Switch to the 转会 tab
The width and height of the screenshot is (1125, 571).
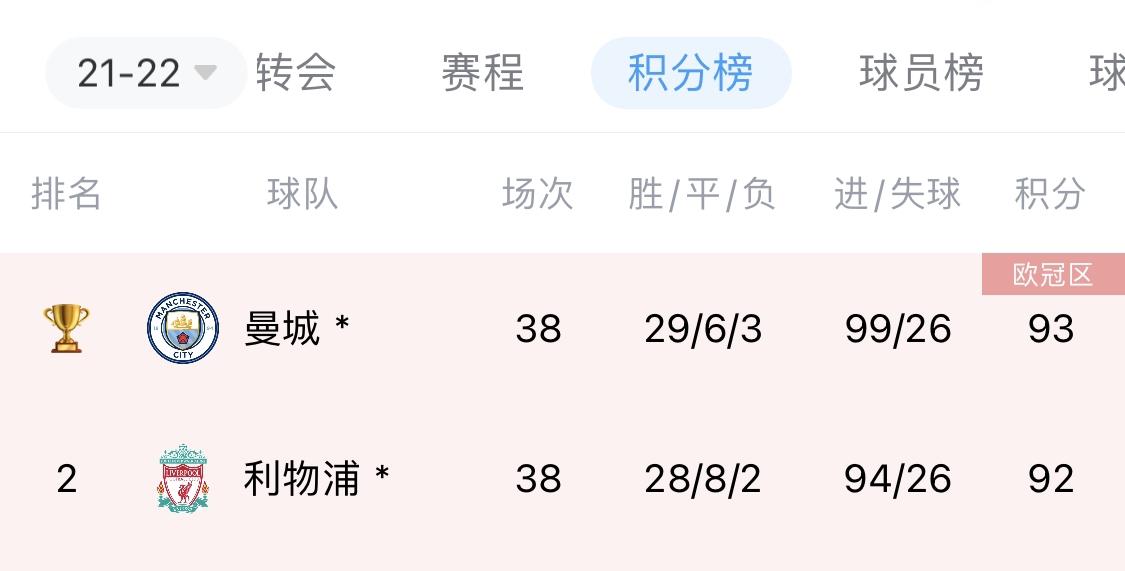pos(296,73)
